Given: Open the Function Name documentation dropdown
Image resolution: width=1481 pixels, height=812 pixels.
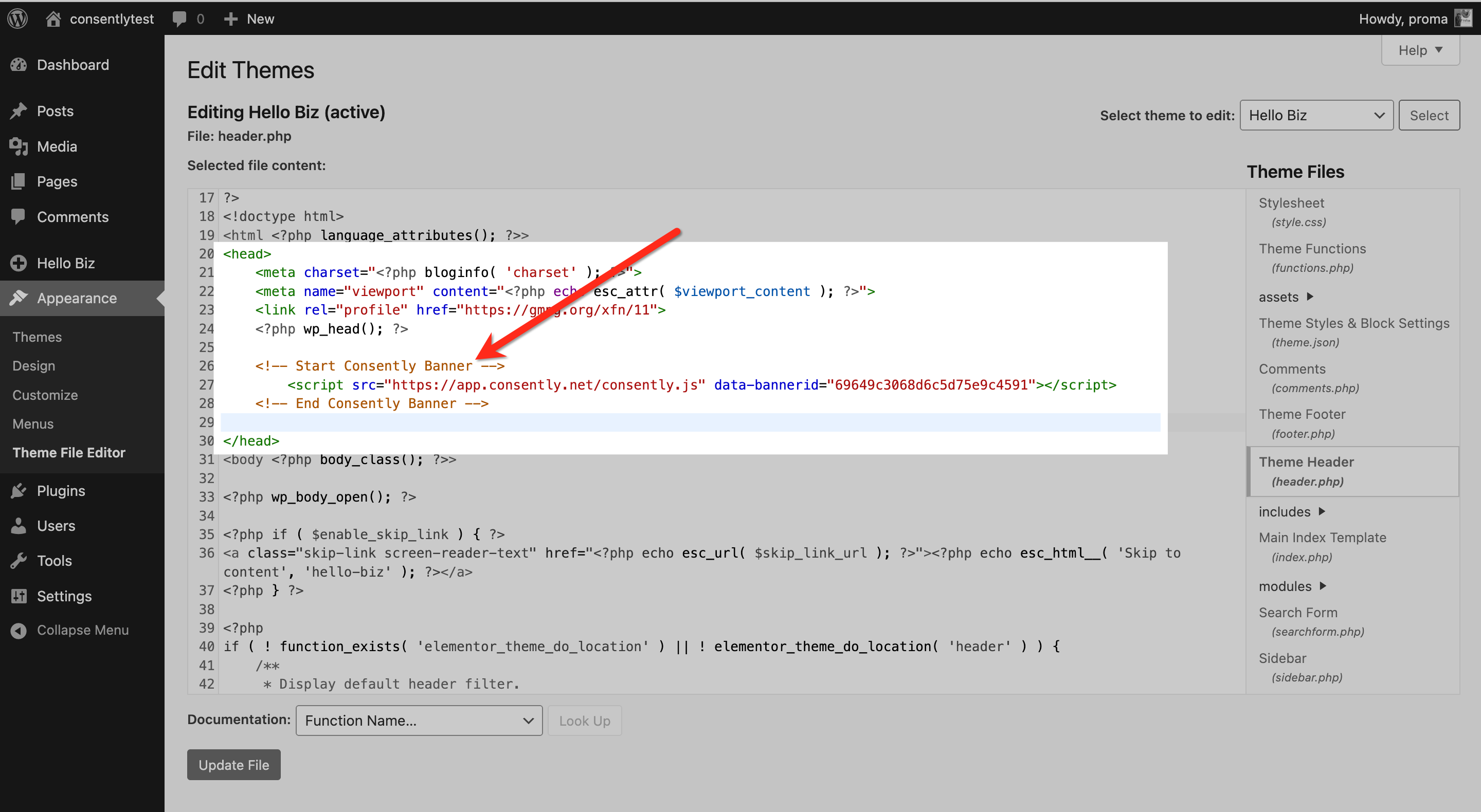Looking at the screenshot, I should tap(419, 720).
